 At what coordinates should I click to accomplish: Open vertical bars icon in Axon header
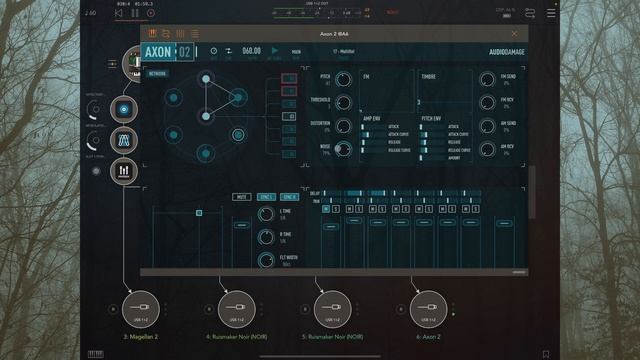click(x=180, y=33)
